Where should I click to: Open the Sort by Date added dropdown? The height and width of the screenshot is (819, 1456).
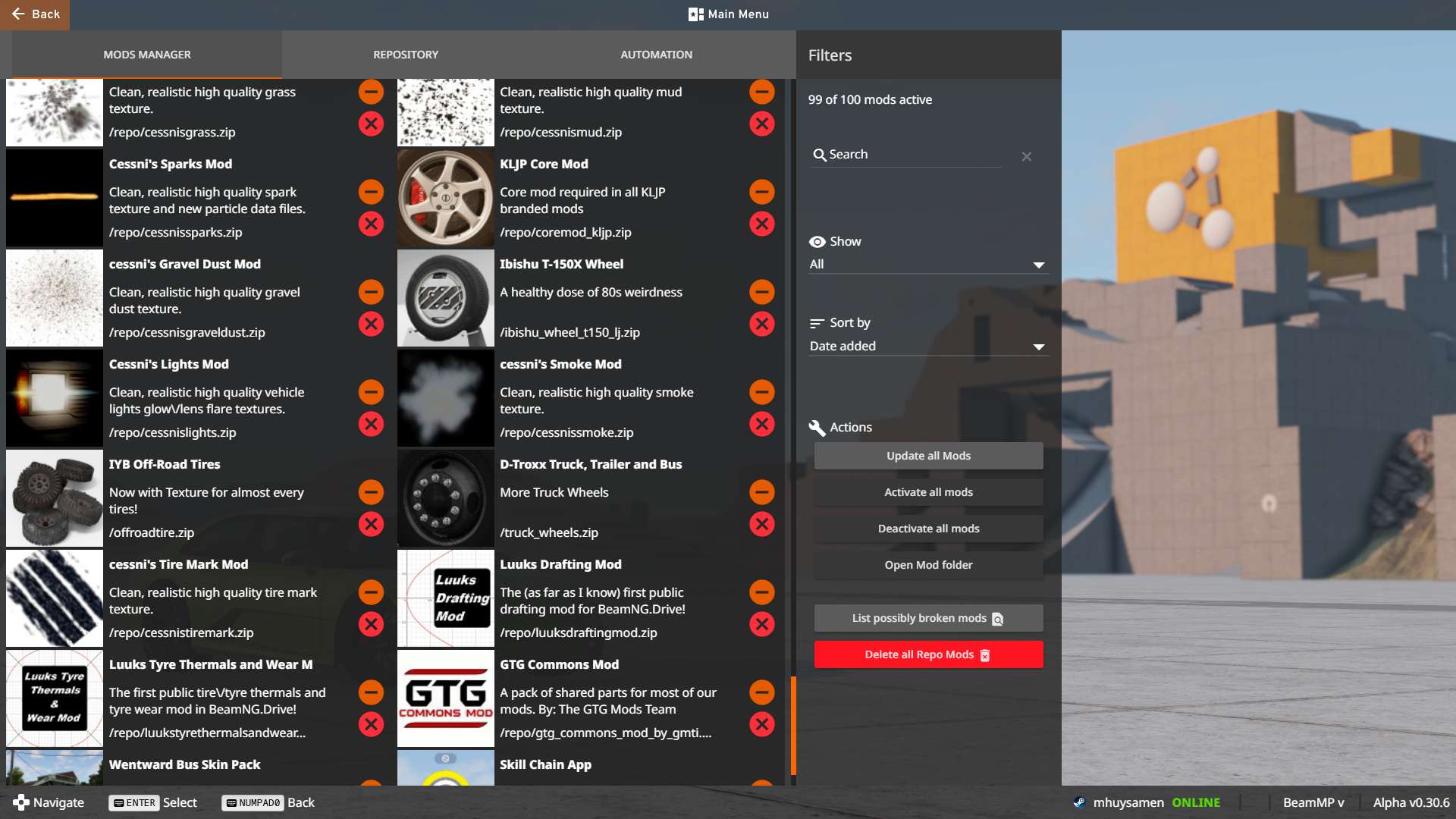[x=928, y=346]
